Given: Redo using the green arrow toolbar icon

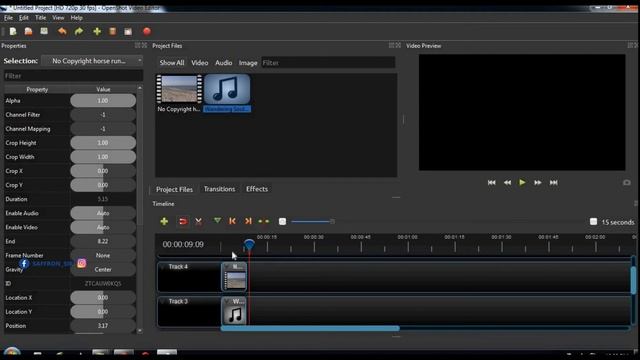Looking at the screenshot, I should [x=79, y=31].
